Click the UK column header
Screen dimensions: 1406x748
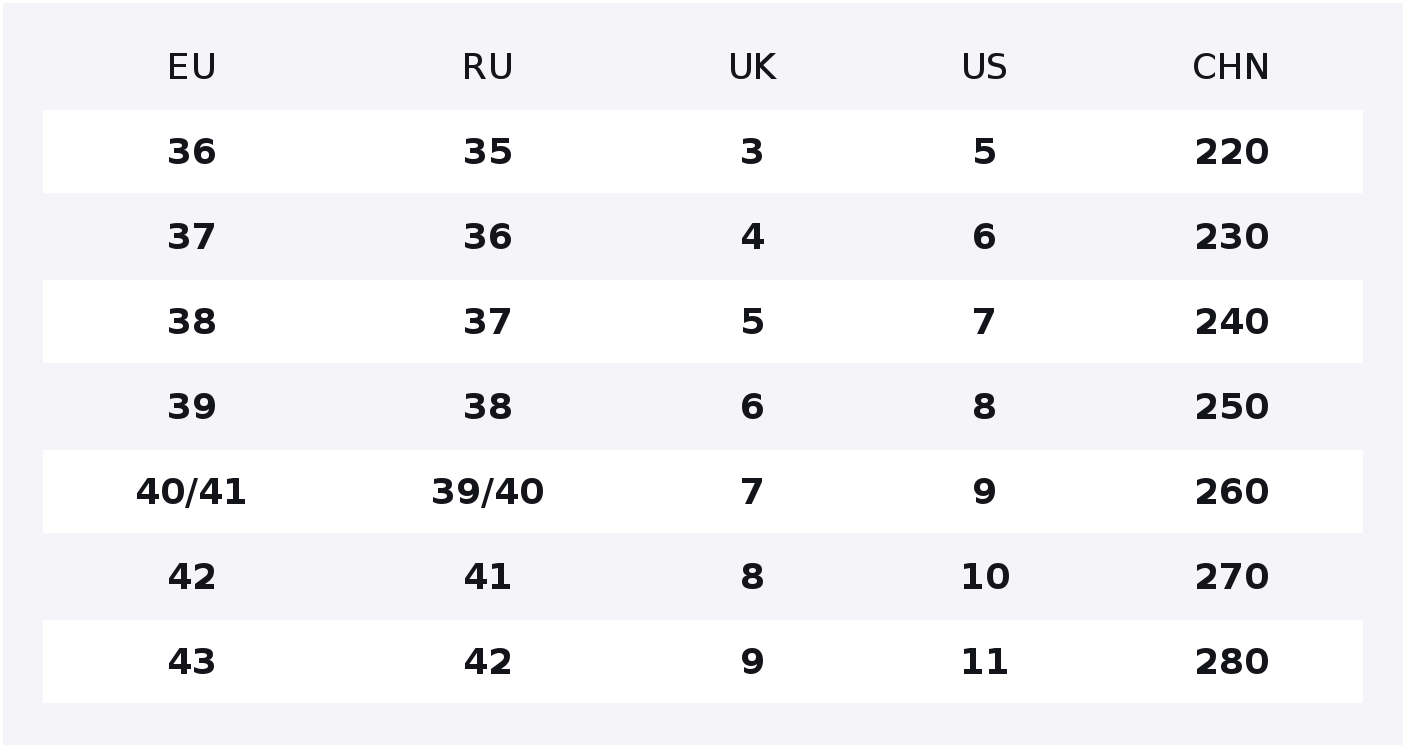coord(751,68)
